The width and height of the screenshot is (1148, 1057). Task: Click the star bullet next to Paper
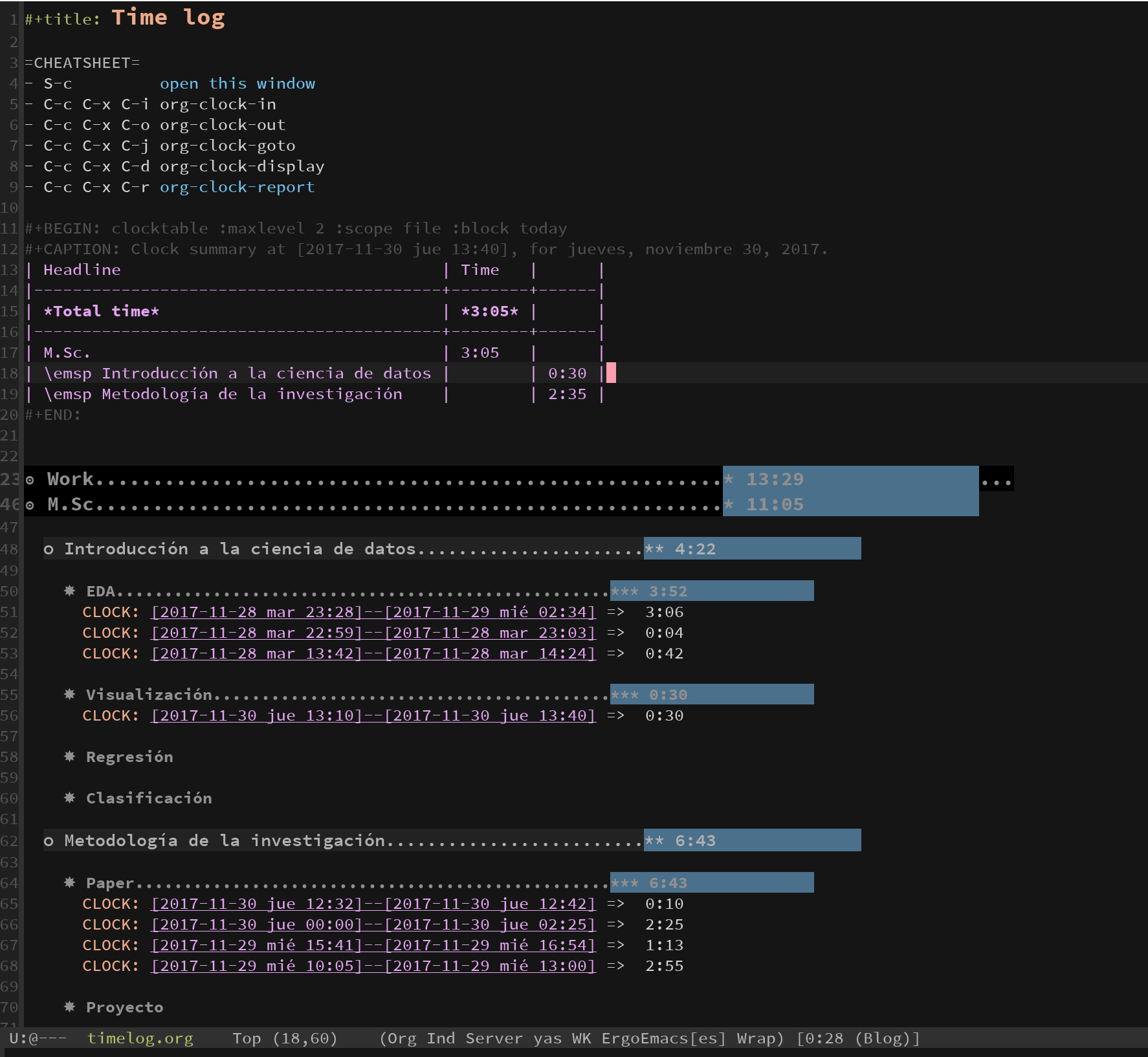coord(70,882)
